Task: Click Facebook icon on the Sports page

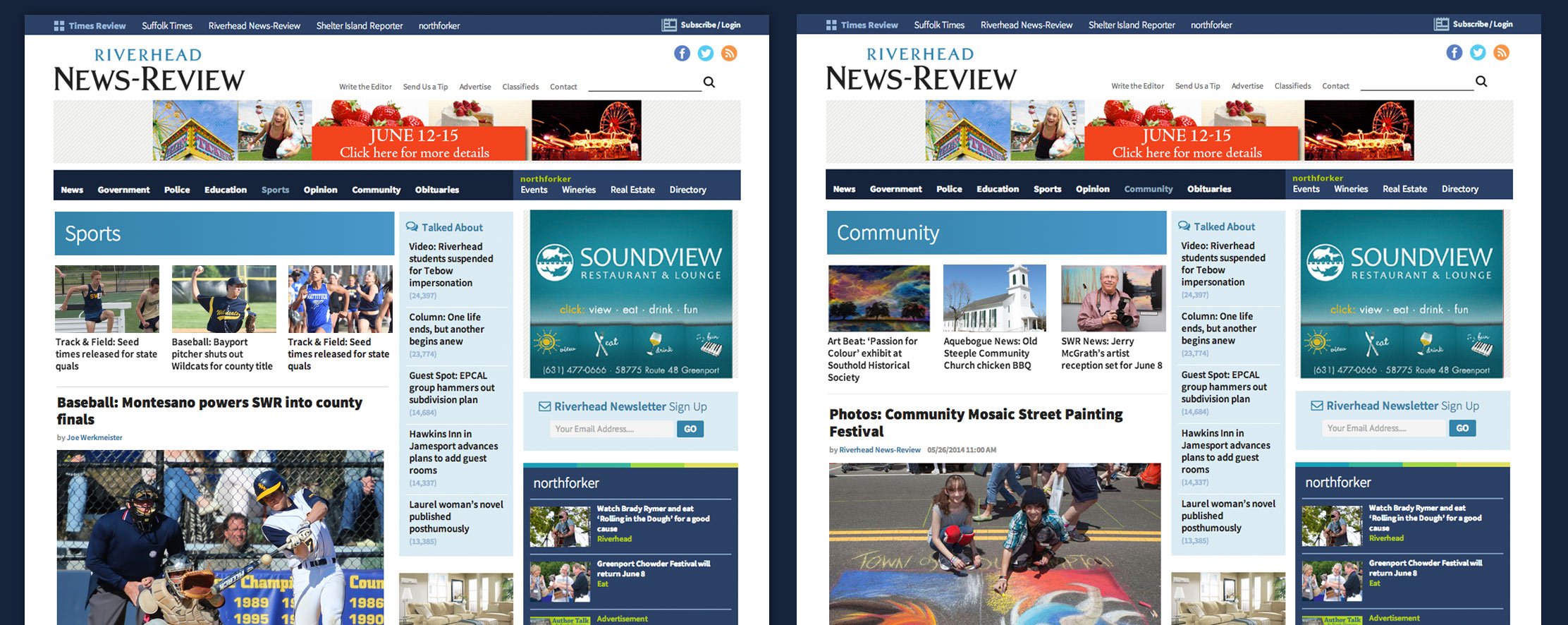Action: point(682,54)
